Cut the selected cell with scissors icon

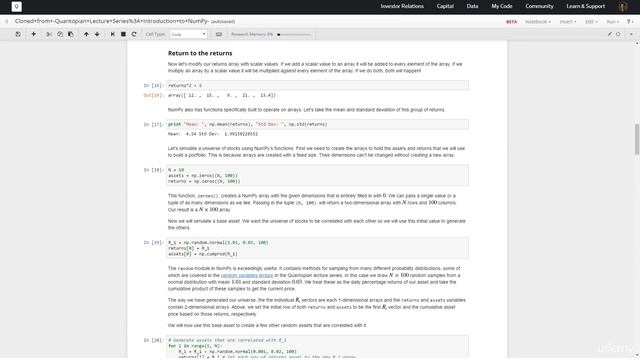[49, 34]
